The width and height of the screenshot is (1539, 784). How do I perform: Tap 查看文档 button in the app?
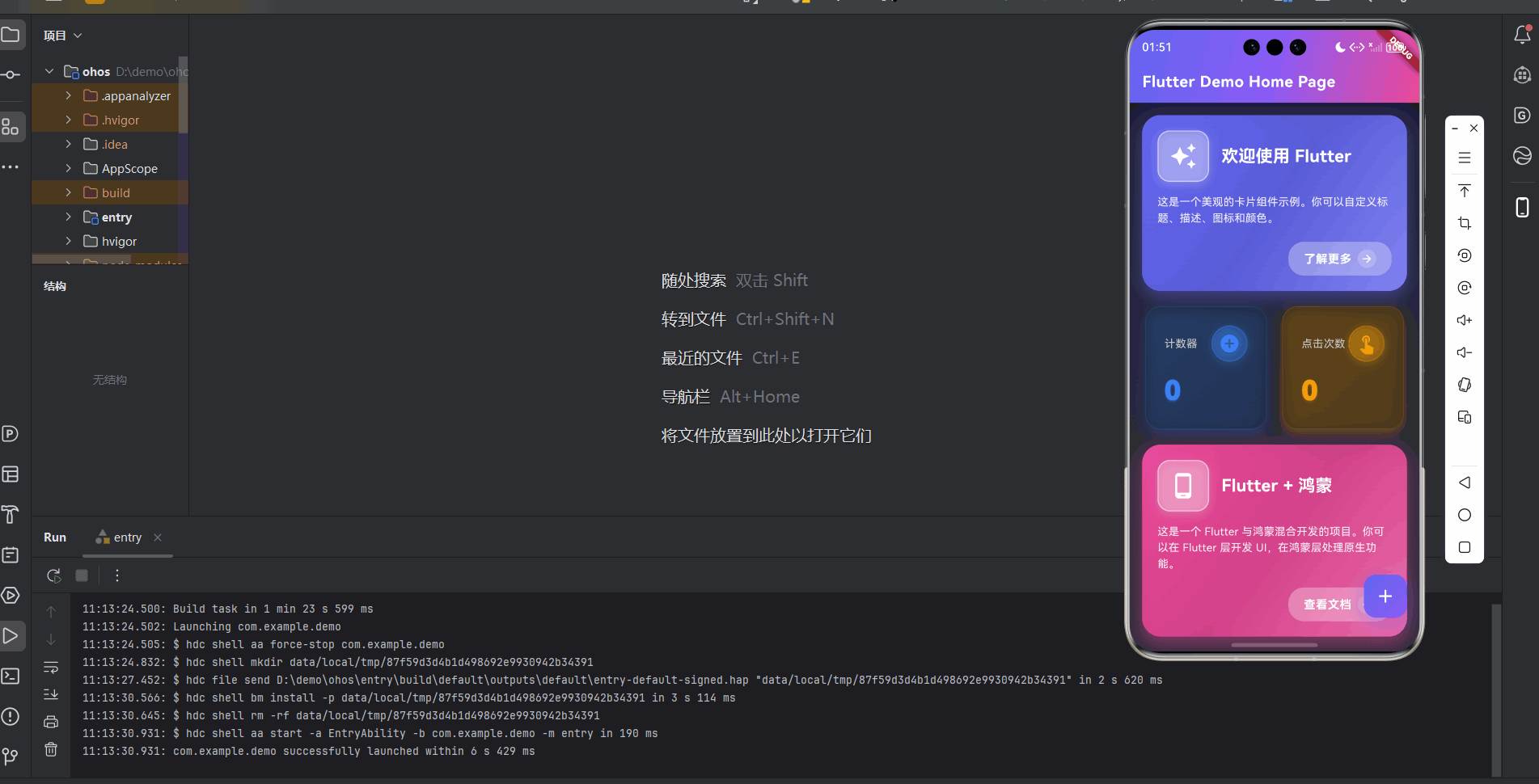1327,605
